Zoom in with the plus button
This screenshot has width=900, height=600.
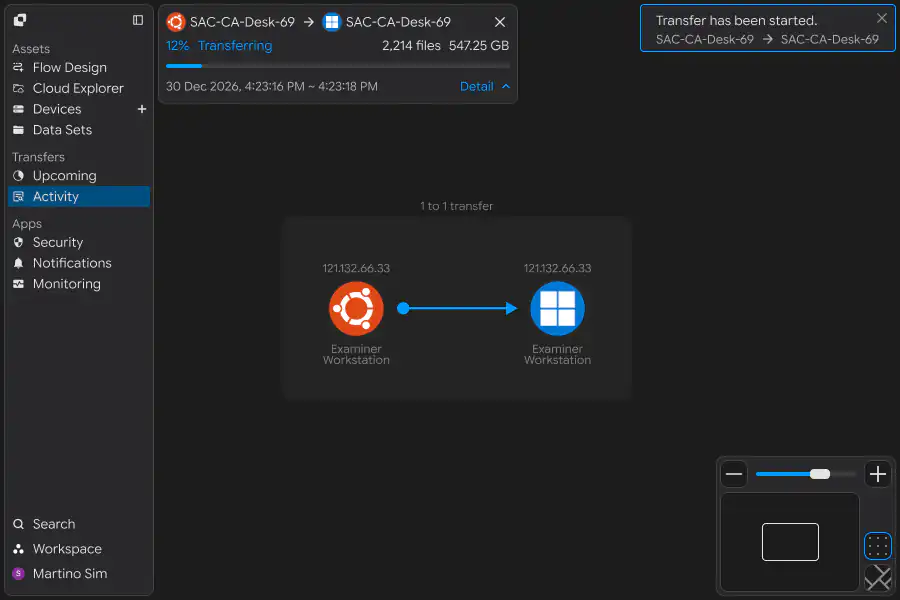[x=878, y=474]
